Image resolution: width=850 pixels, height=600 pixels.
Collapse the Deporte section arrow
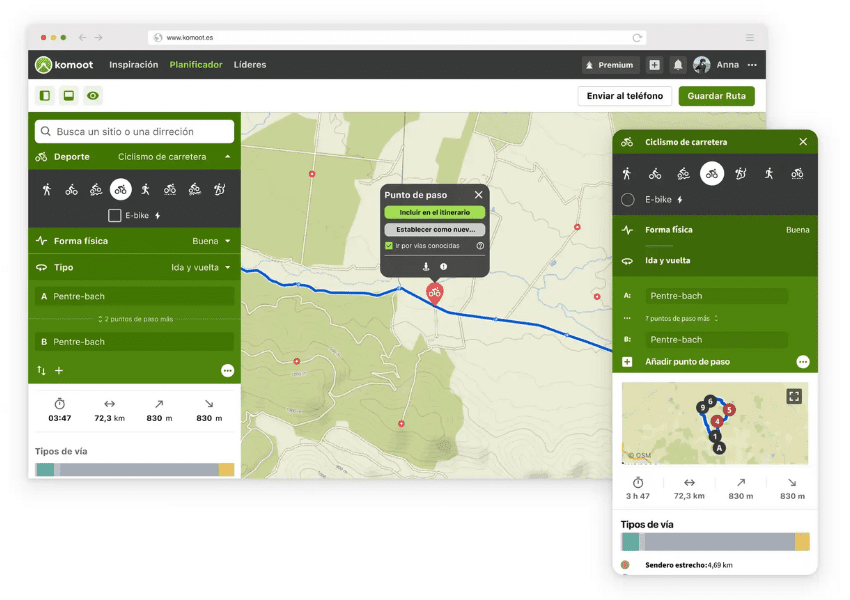227,157
